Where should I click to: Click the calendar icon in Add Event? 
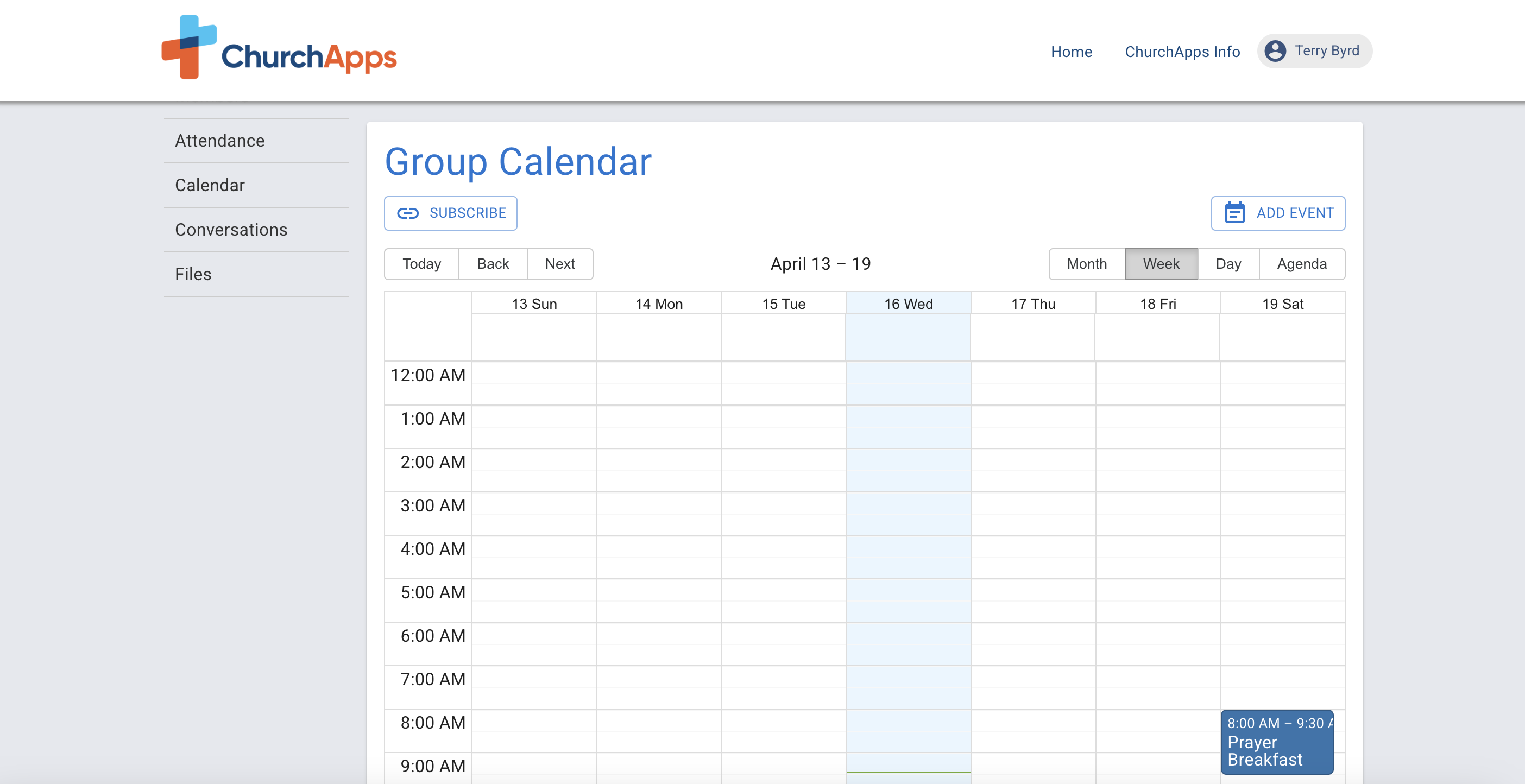click(1234, 213)
